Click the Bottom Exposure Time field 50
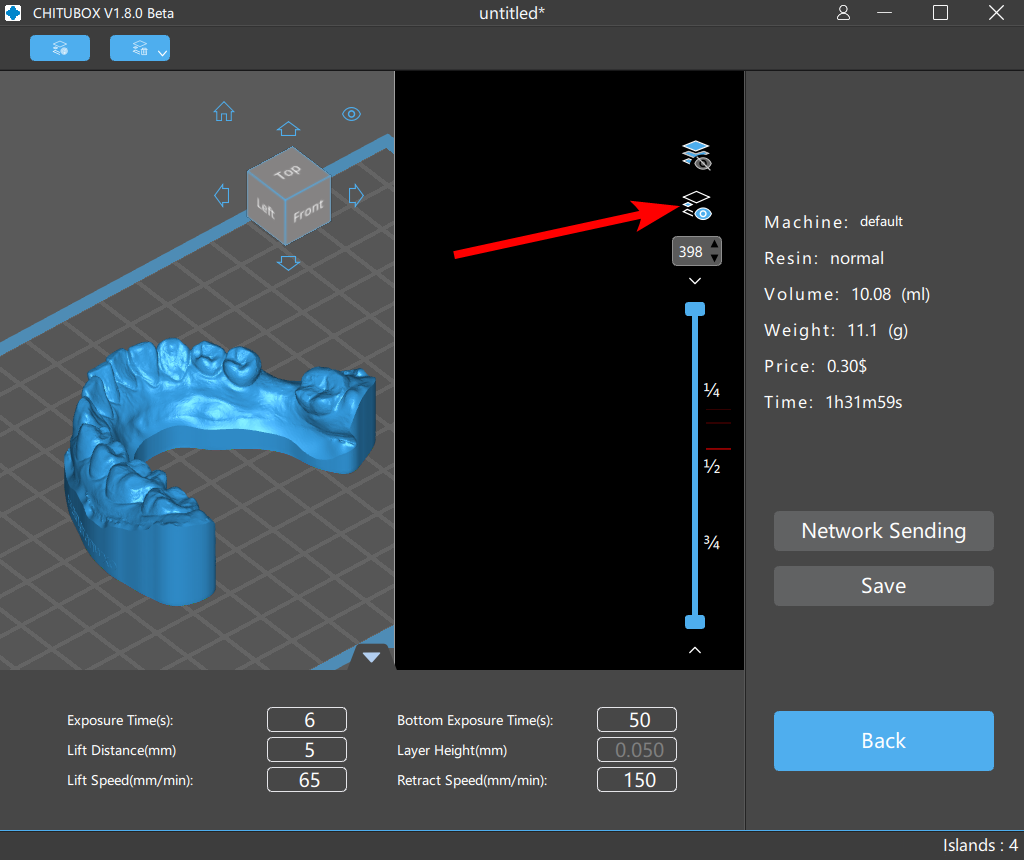This screenshot has width=1024, height=860. 637,720
